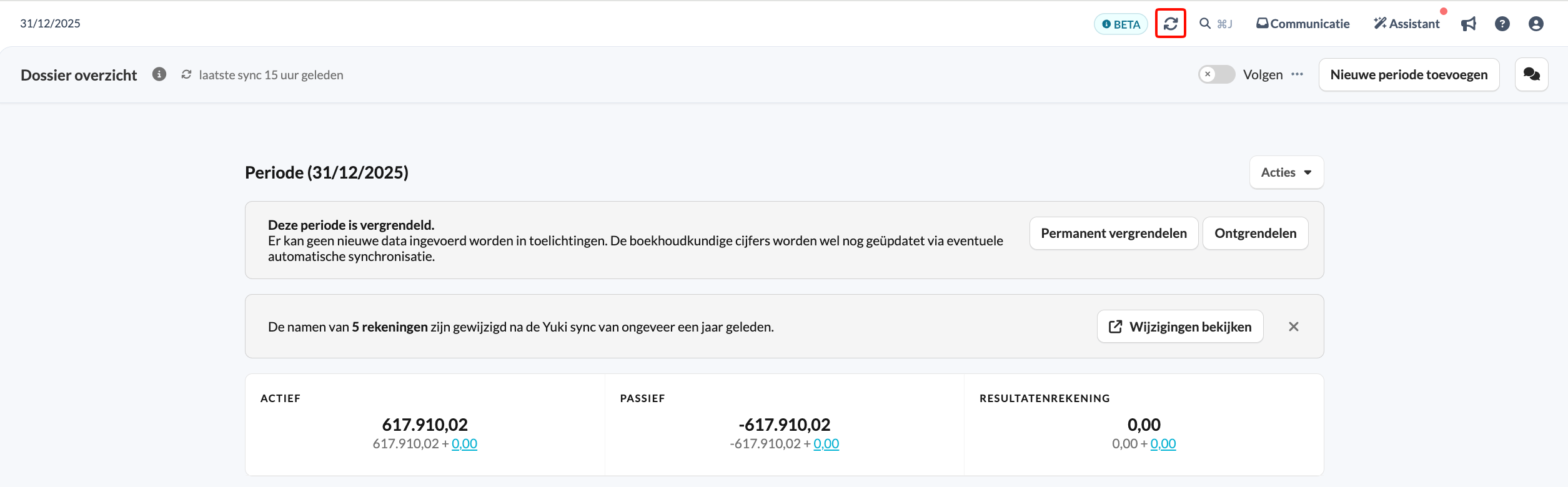The width and height of the screenshot is (1568, 487).
Task: Click the 0,00 link under Actief
Action: (x=464, y=444)
